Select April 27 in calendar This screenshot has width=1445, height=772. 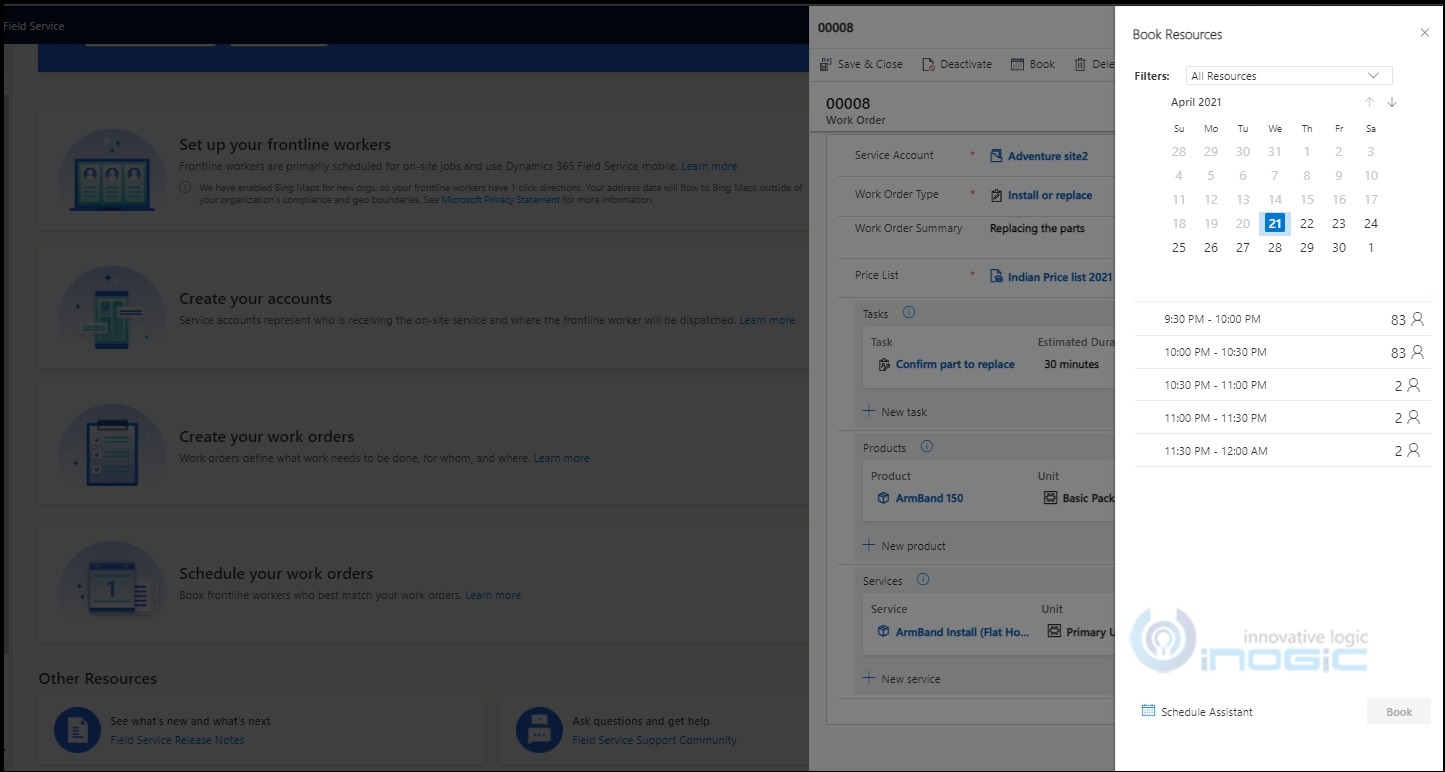1243,247
